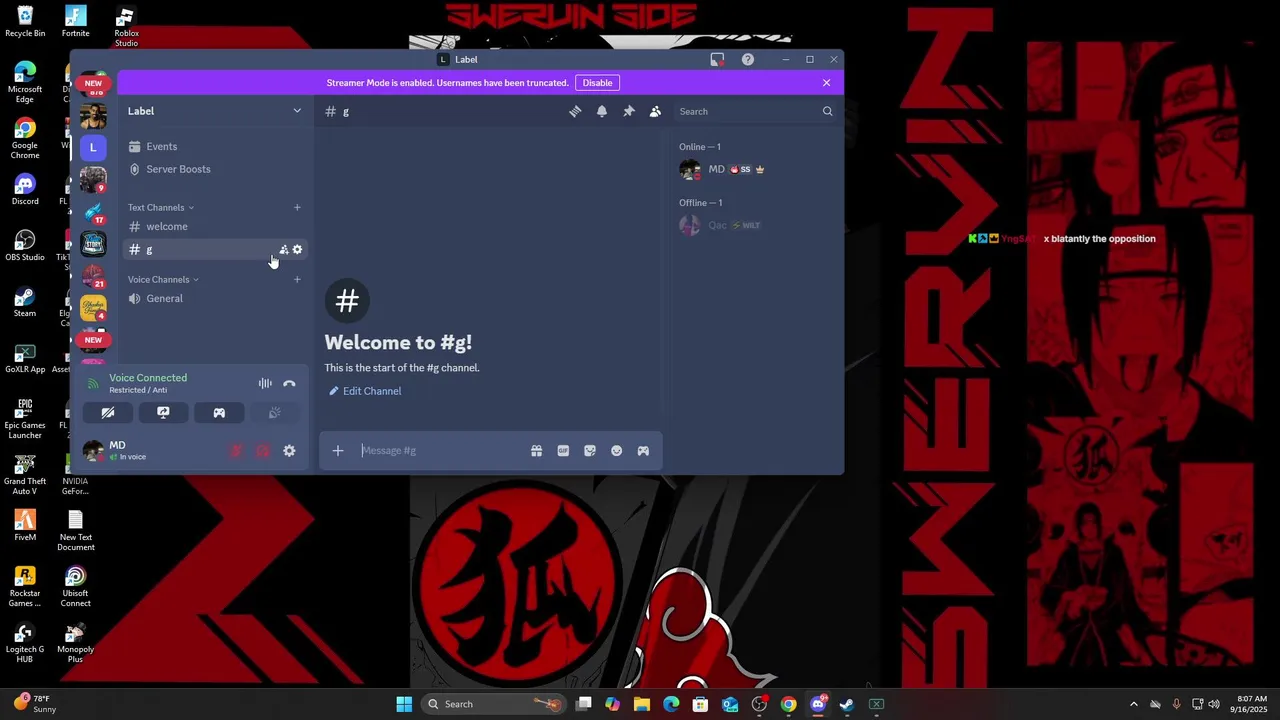Open the server with the 17 badge
The width and height of the screenshot is (1280, 720).
tap(93, 212)
